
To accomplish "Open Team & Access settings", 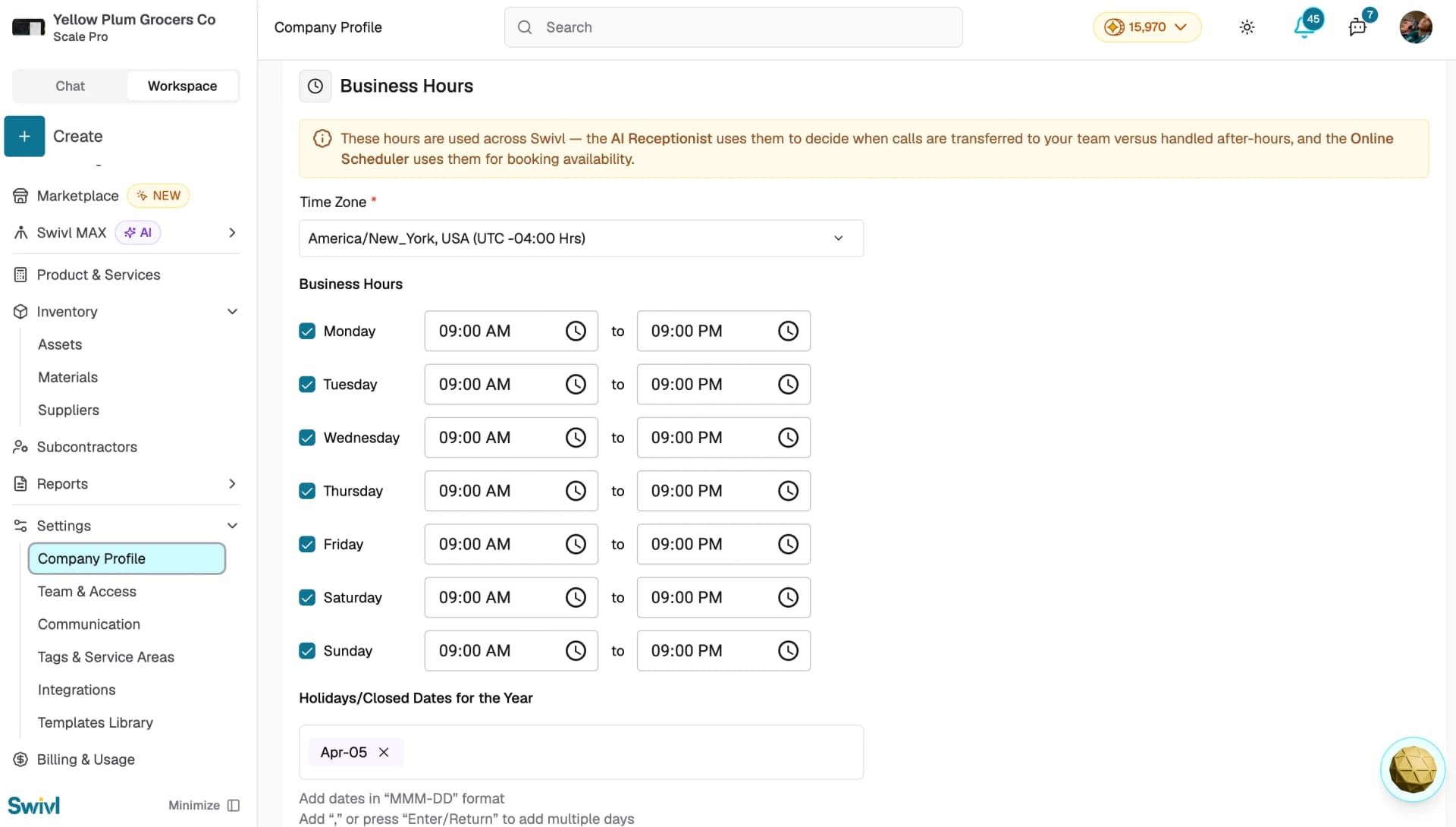I will tap(87, 591).
